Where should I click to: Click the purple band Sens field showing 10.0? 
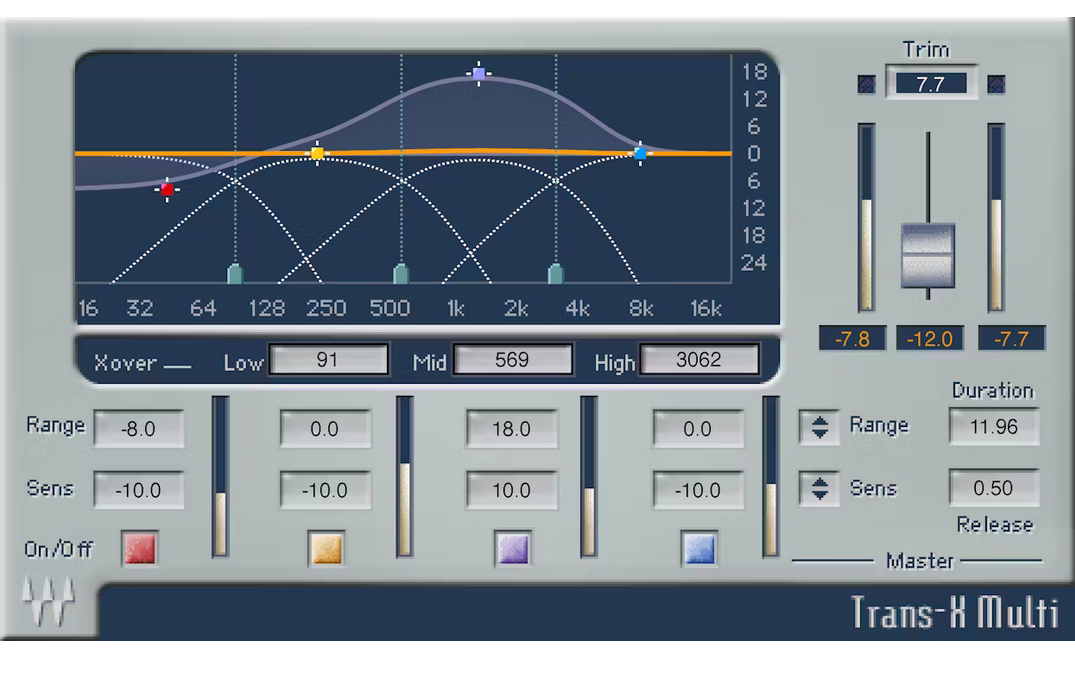(512, 490)
